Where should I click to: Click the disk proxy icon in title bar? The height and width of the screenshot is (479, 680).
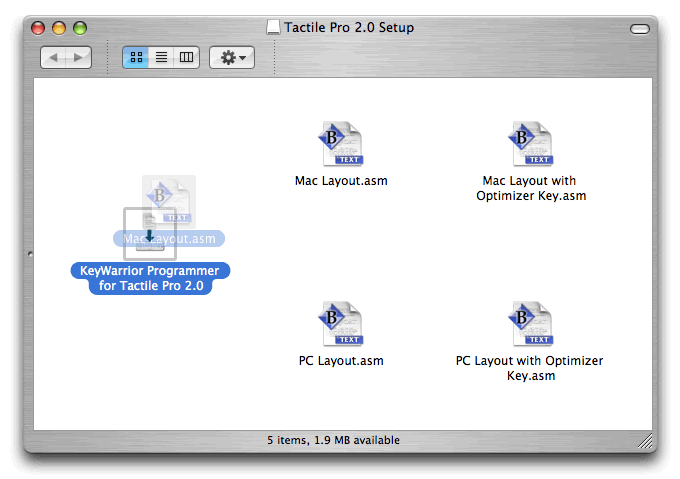(x=273, y=27)
